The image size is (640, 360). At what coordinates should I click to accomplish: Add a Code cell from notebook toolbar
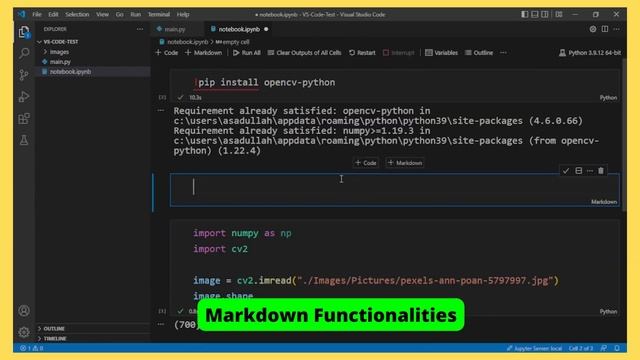point(167,53)
